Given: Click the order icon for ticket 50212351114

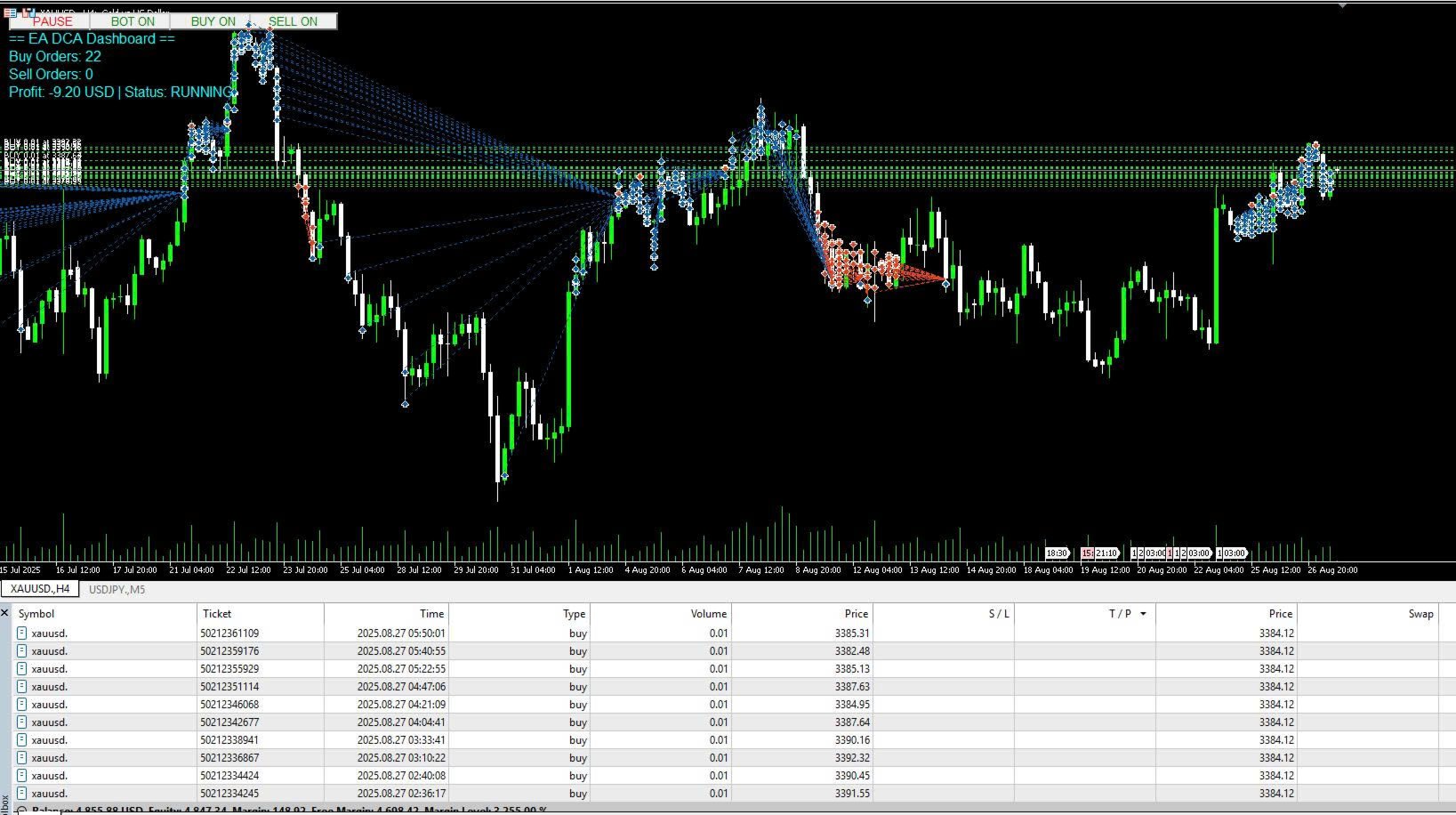Looking at the screenshot, I should [x=22, y=687].
